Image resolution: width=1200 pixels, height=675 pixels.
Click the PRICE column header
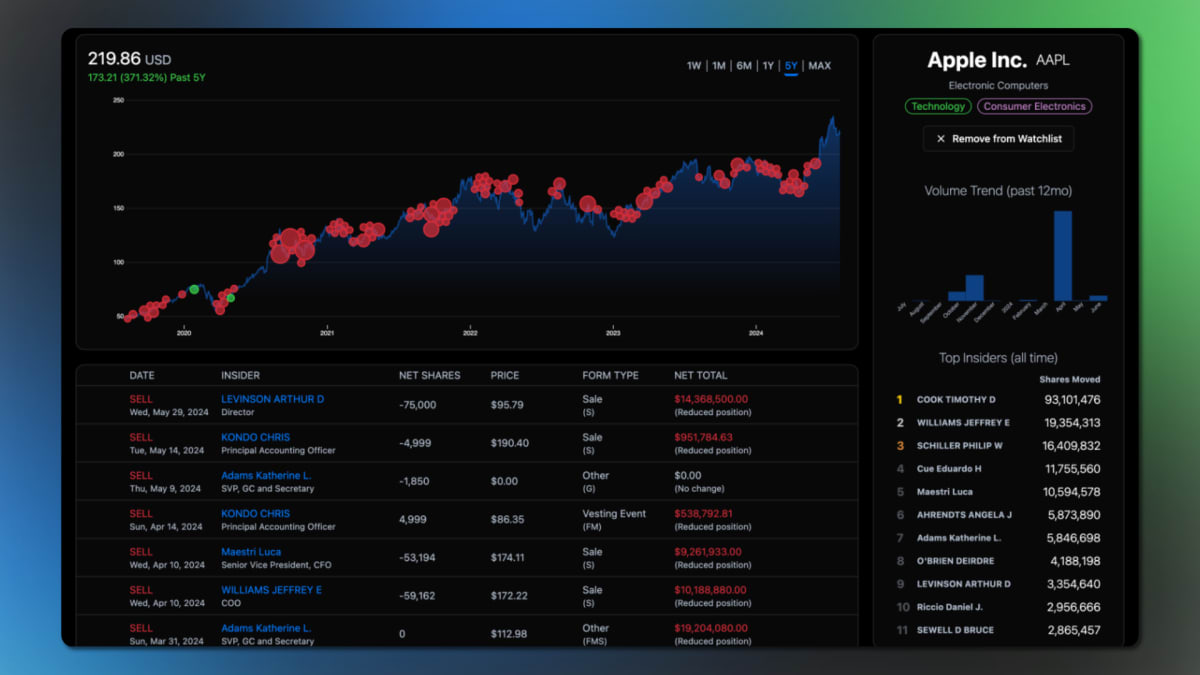505,376
